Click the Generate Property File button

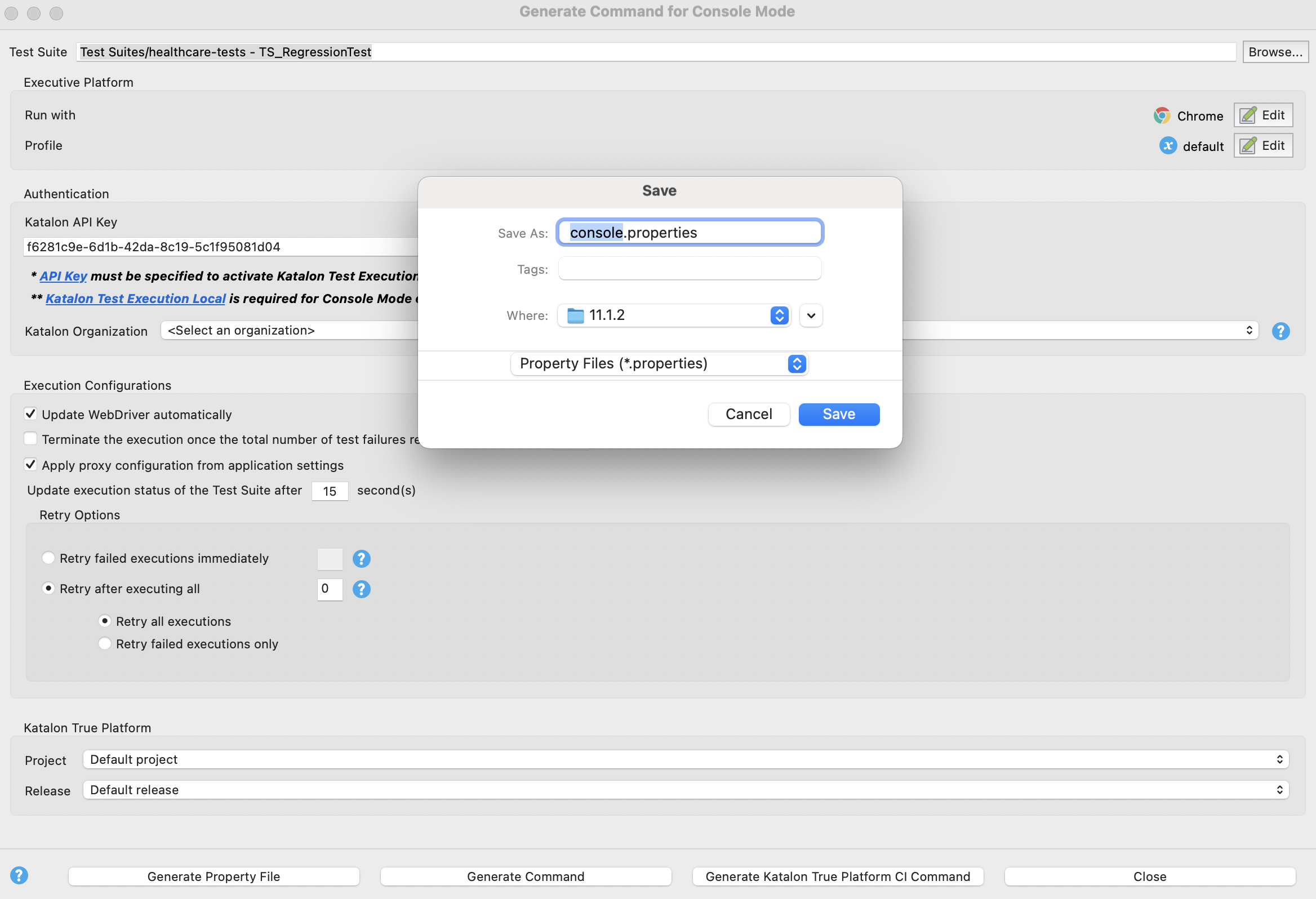tap(214, 876)
